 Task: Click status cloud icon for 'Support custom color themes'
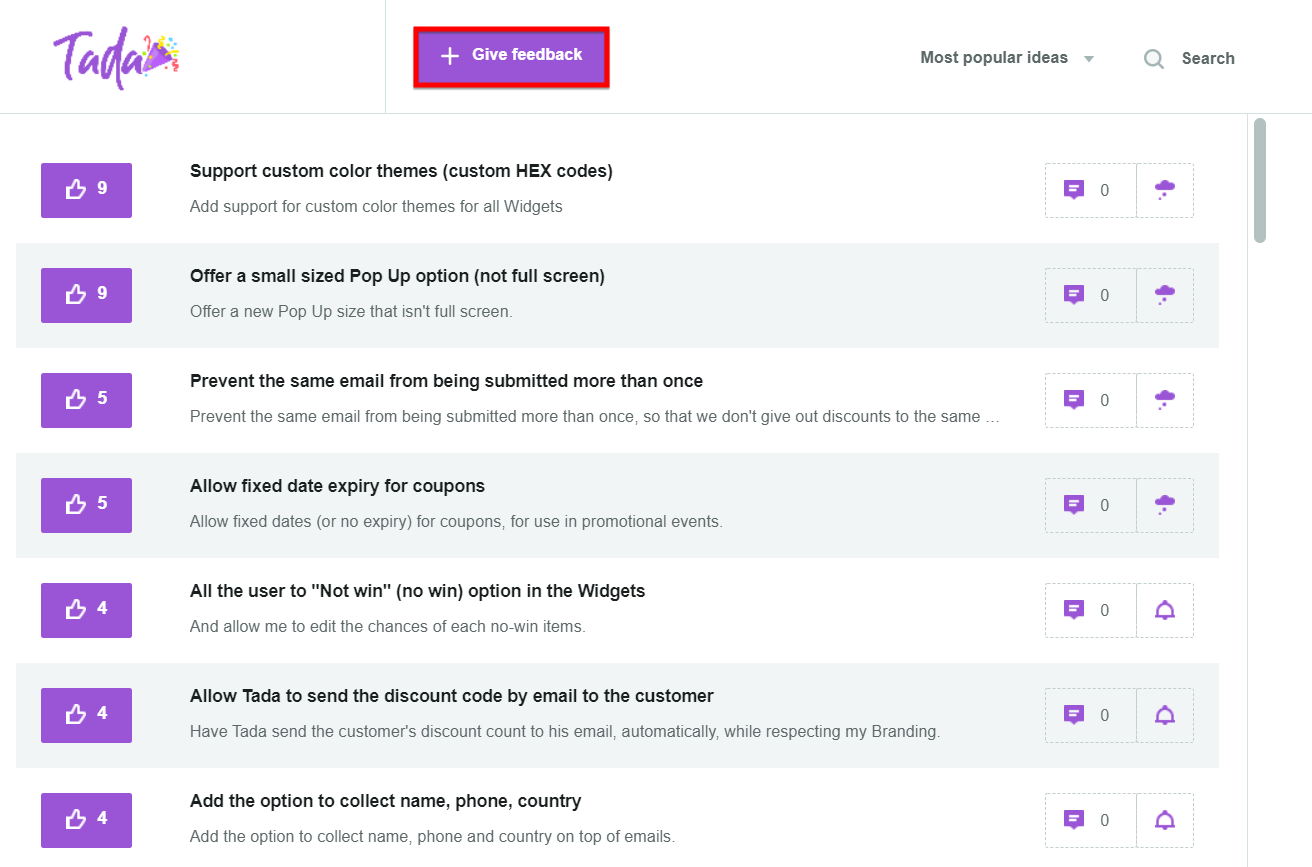[x=1165, y=190]
